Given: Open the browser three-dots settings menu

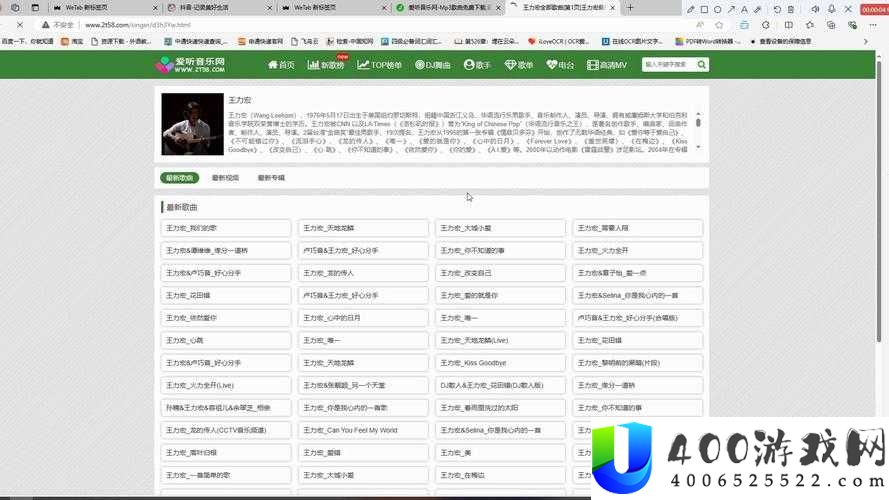Looking at the screenshot, I should (873, 25).
